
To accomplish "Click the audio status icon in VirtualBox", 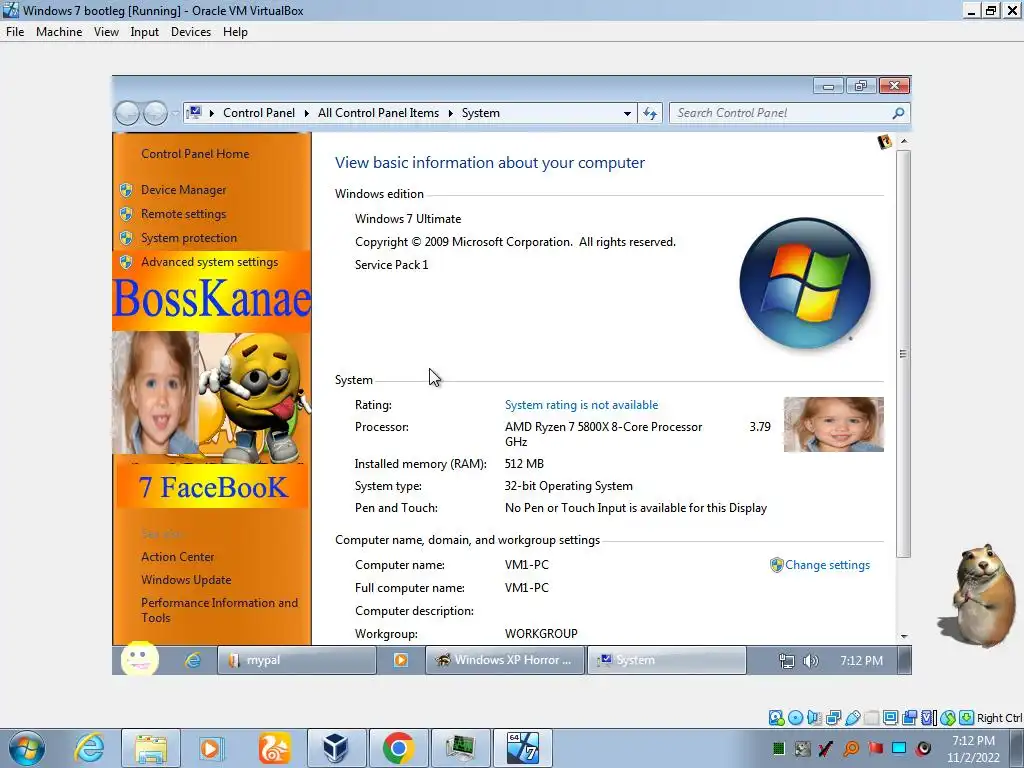I will coord(814,718).
